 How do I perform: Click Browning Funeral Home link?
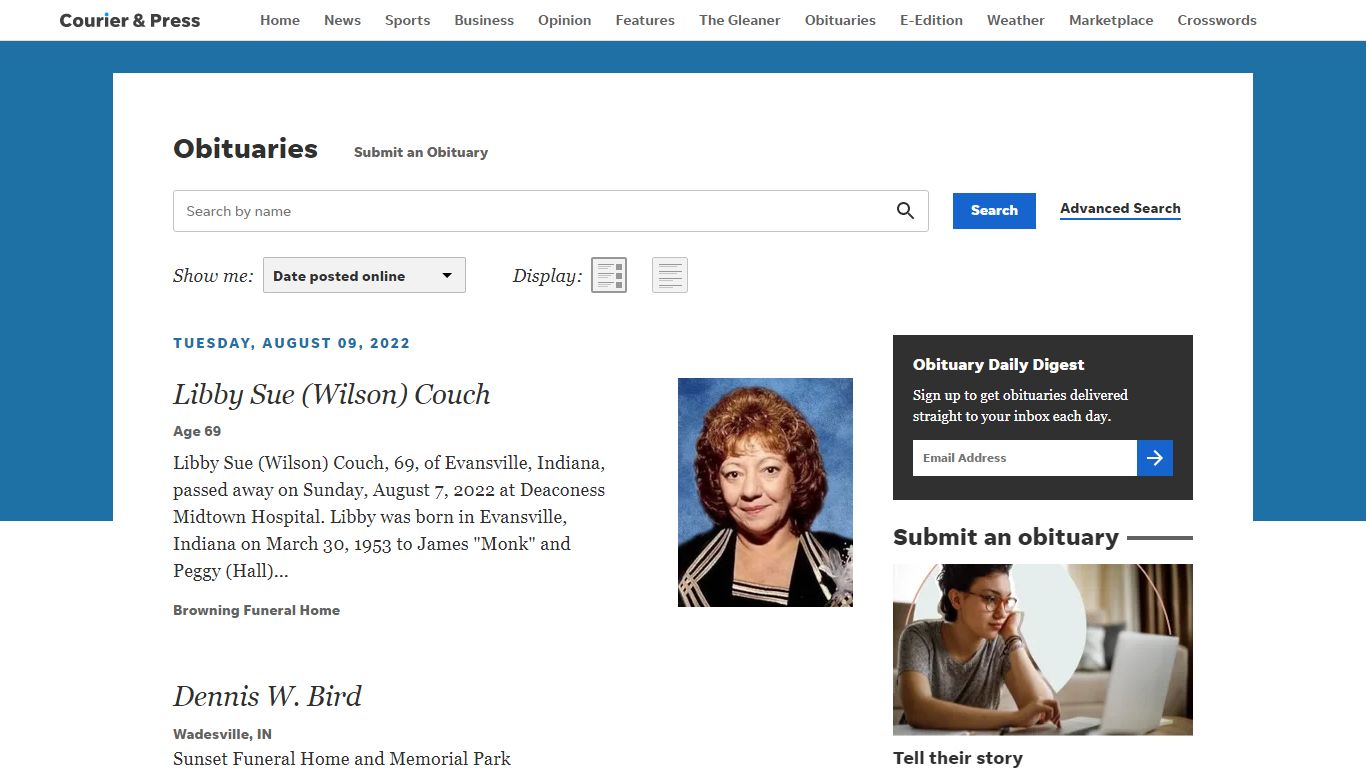pos(256,610)
